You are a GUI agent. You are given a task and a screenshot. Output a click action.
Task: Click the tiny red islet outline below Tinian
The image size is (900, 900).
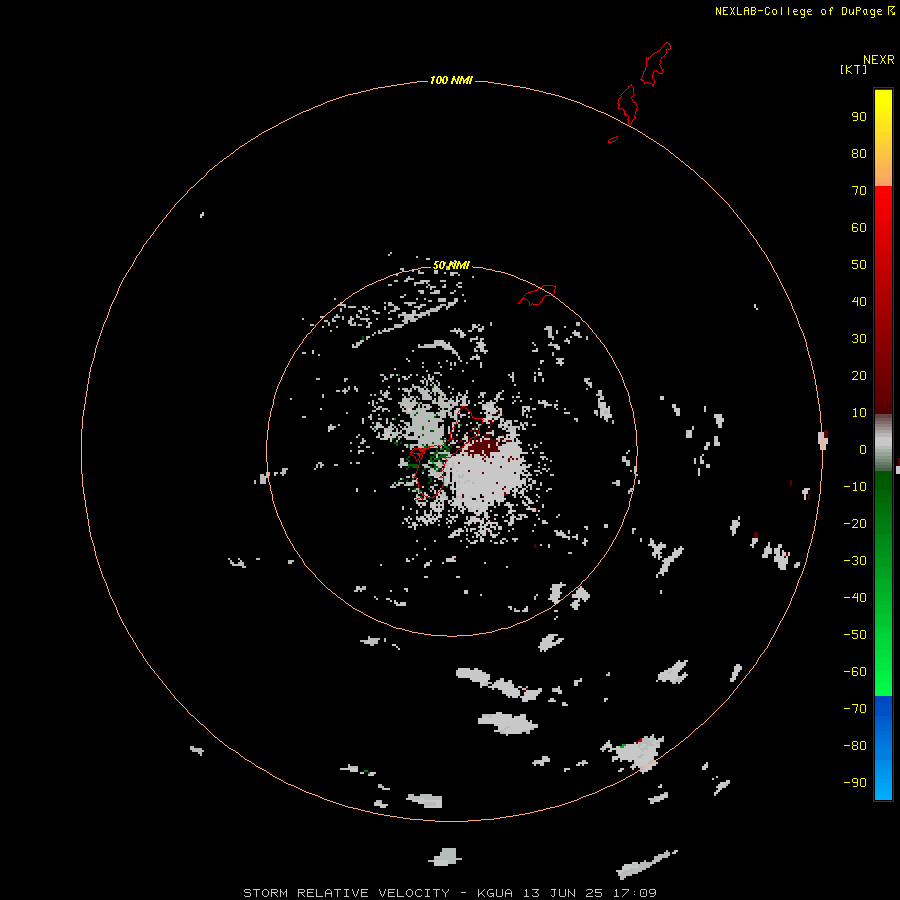[x=613, y=139]
